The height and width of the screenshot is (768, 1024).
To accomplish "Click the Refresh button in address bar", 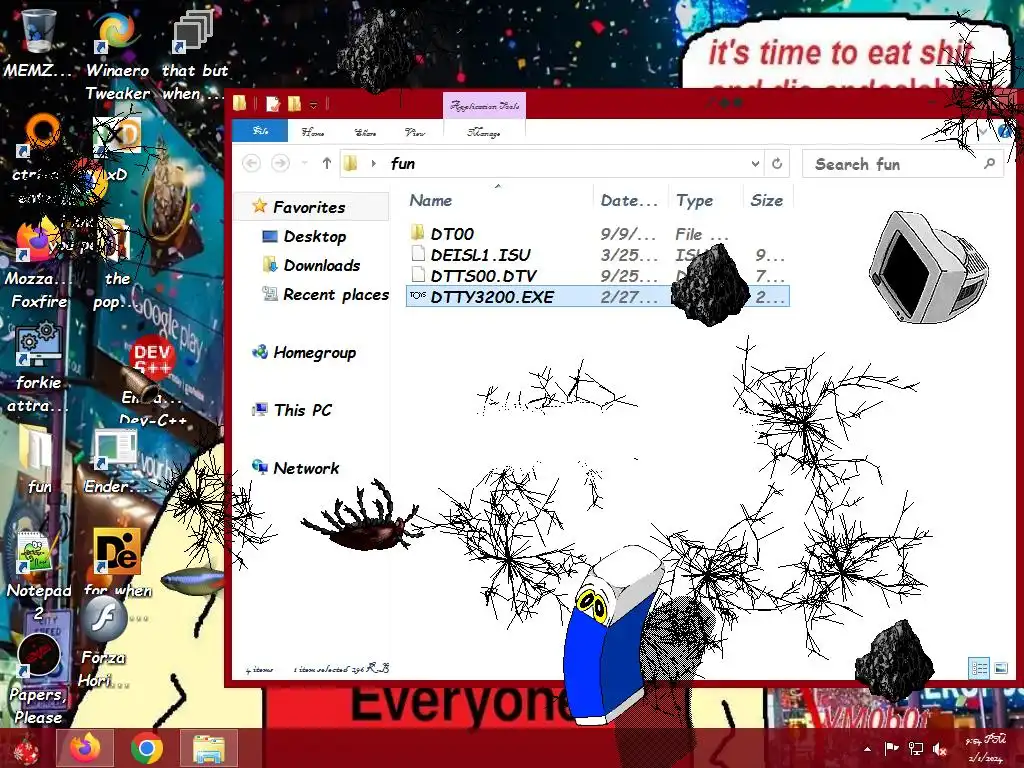I will tap(776, 163).
